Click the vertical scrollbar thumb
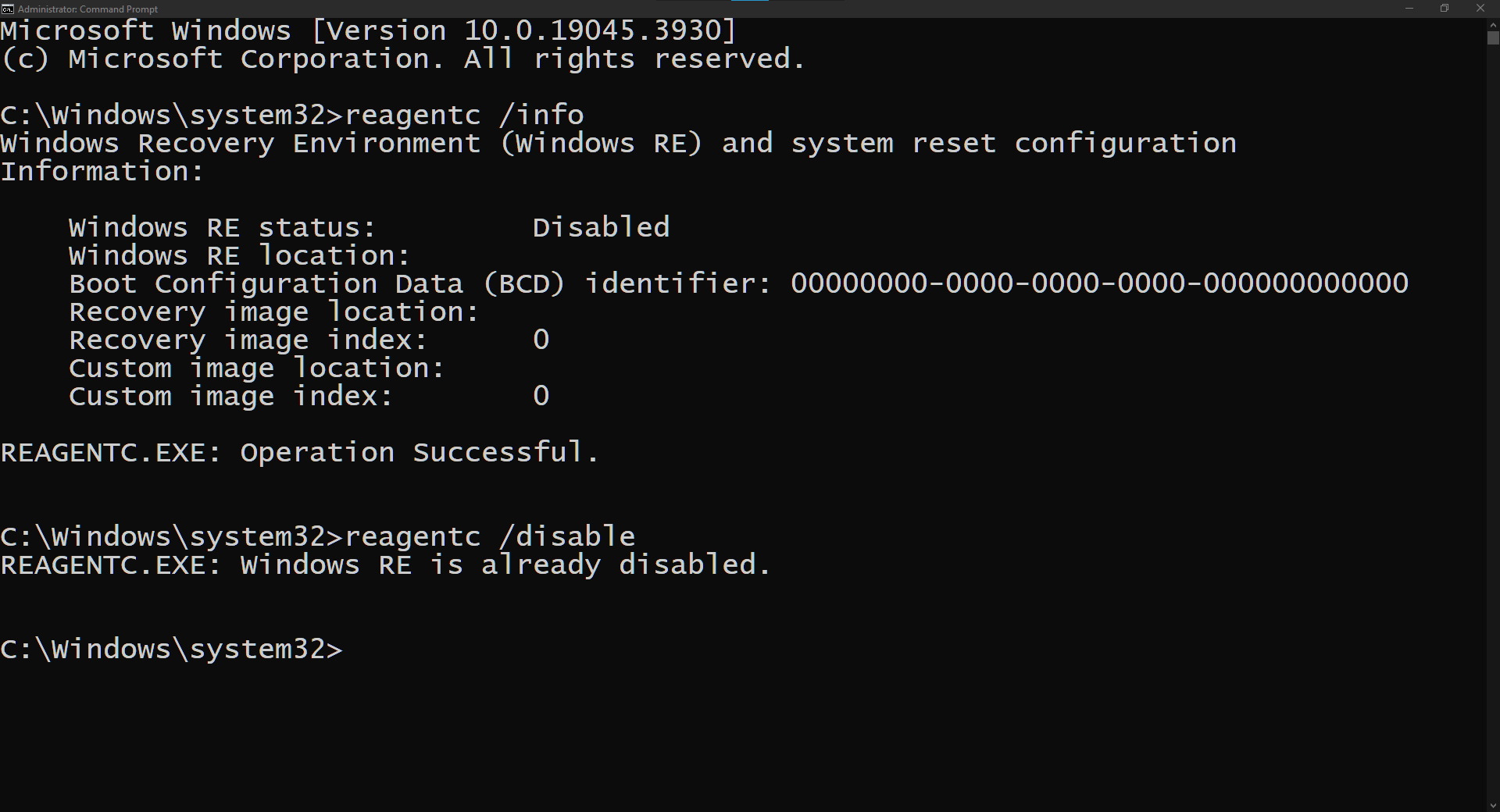The width and height of the screenshot is (1500, 812). (1493, 37)
